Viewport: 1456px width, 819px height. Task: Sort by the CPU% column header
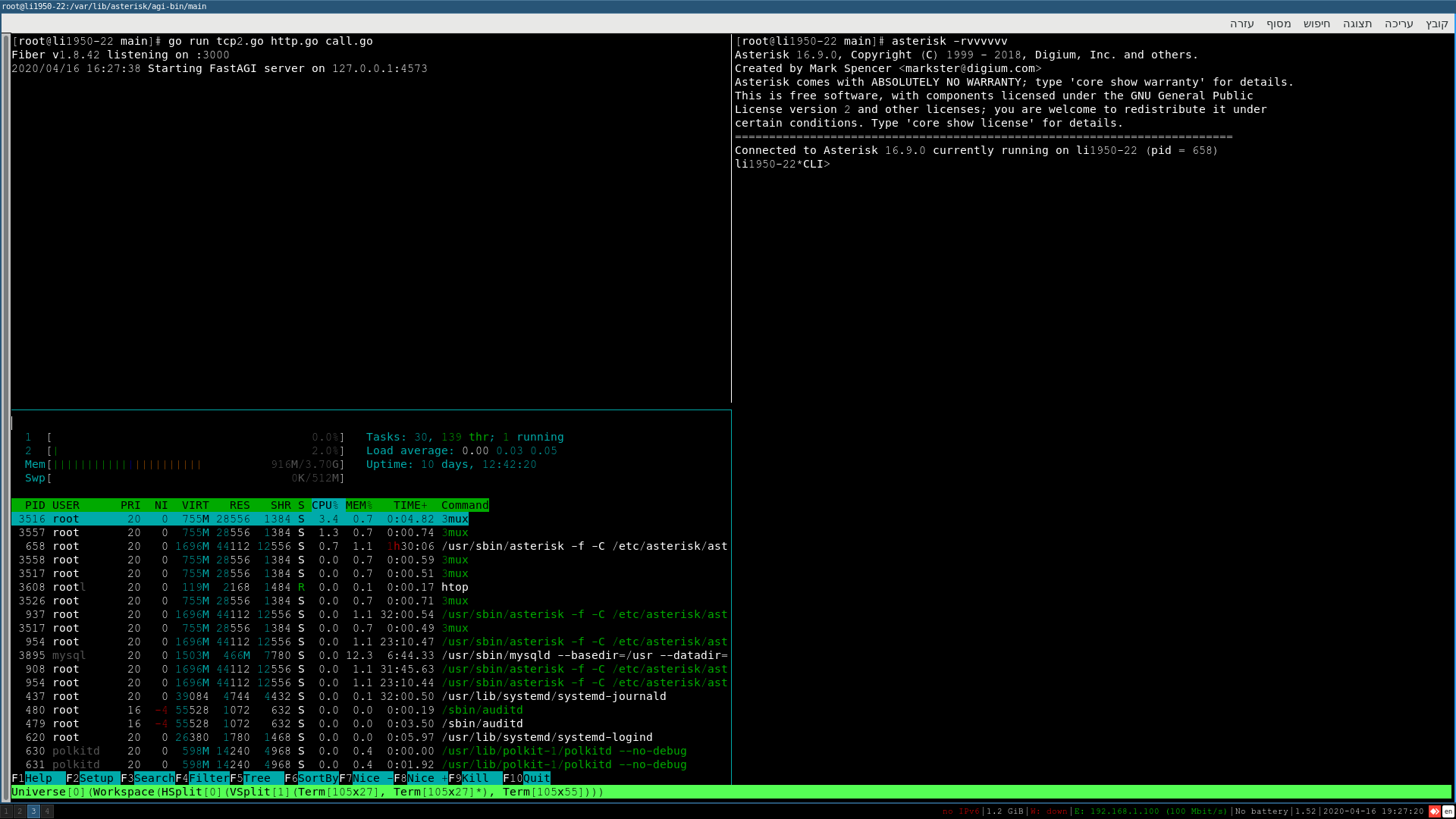pyautogui.click(x=325, y=505)
